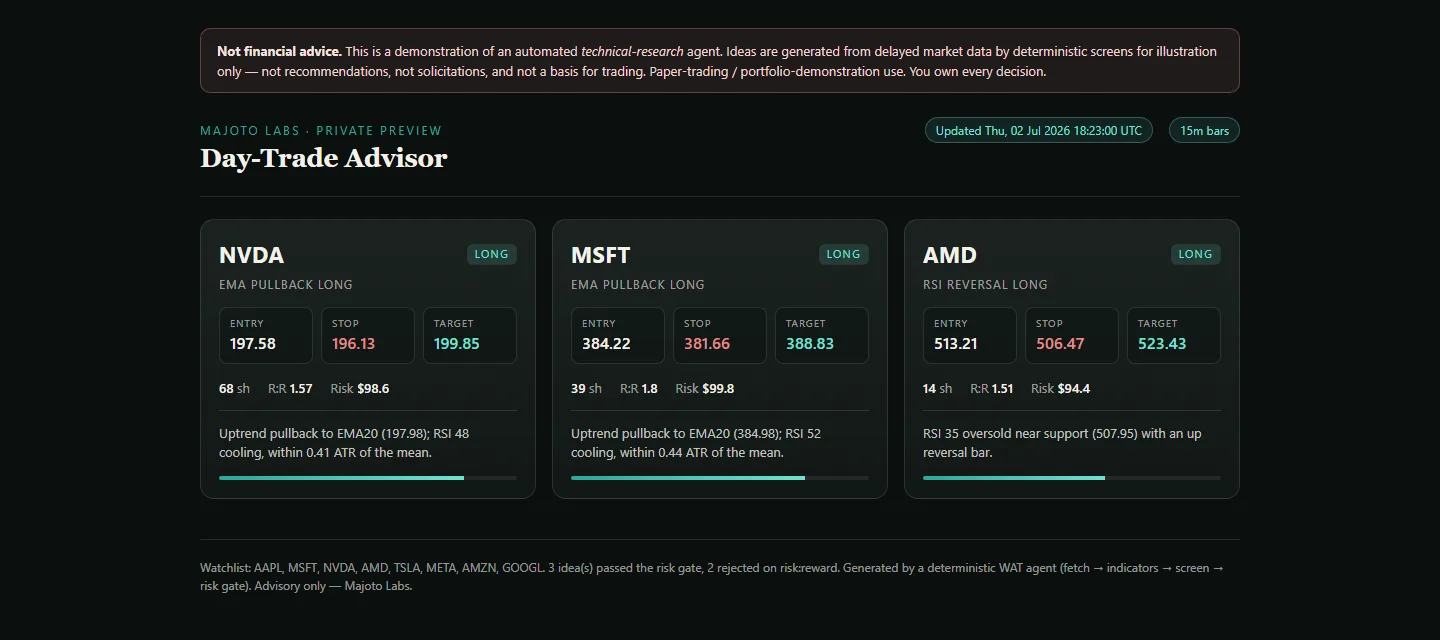
Task: Click the LONG badge on MSFT card
Action: [843, 254]
